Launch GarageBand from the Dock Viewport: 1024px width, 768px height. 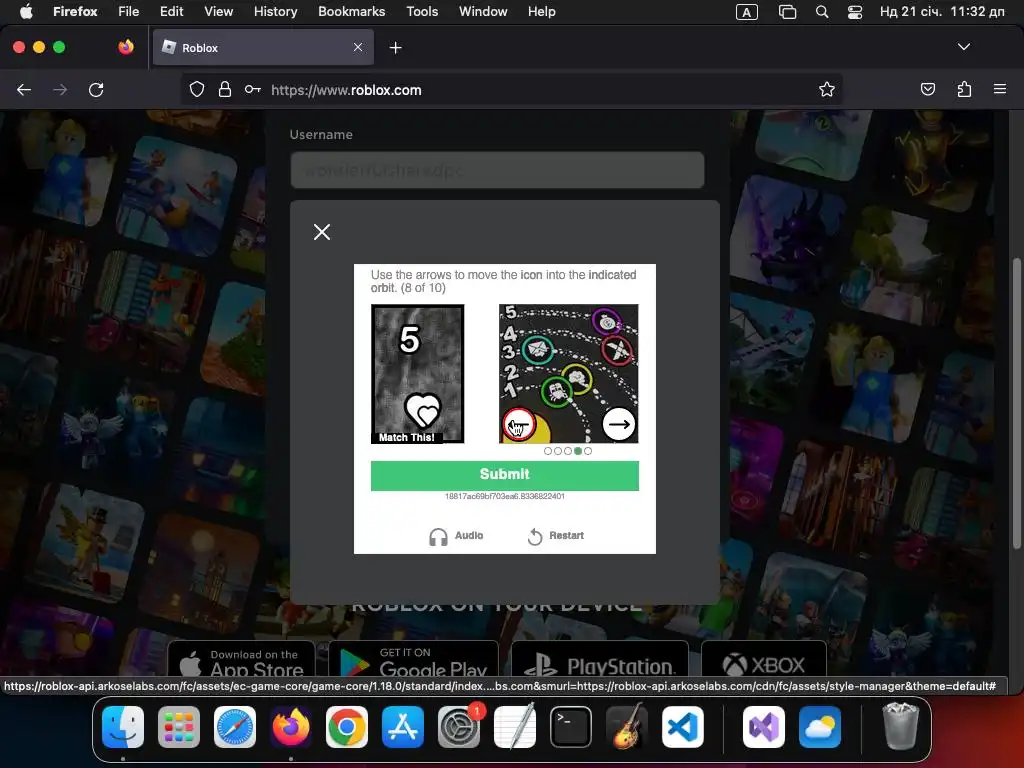(627, 727)
